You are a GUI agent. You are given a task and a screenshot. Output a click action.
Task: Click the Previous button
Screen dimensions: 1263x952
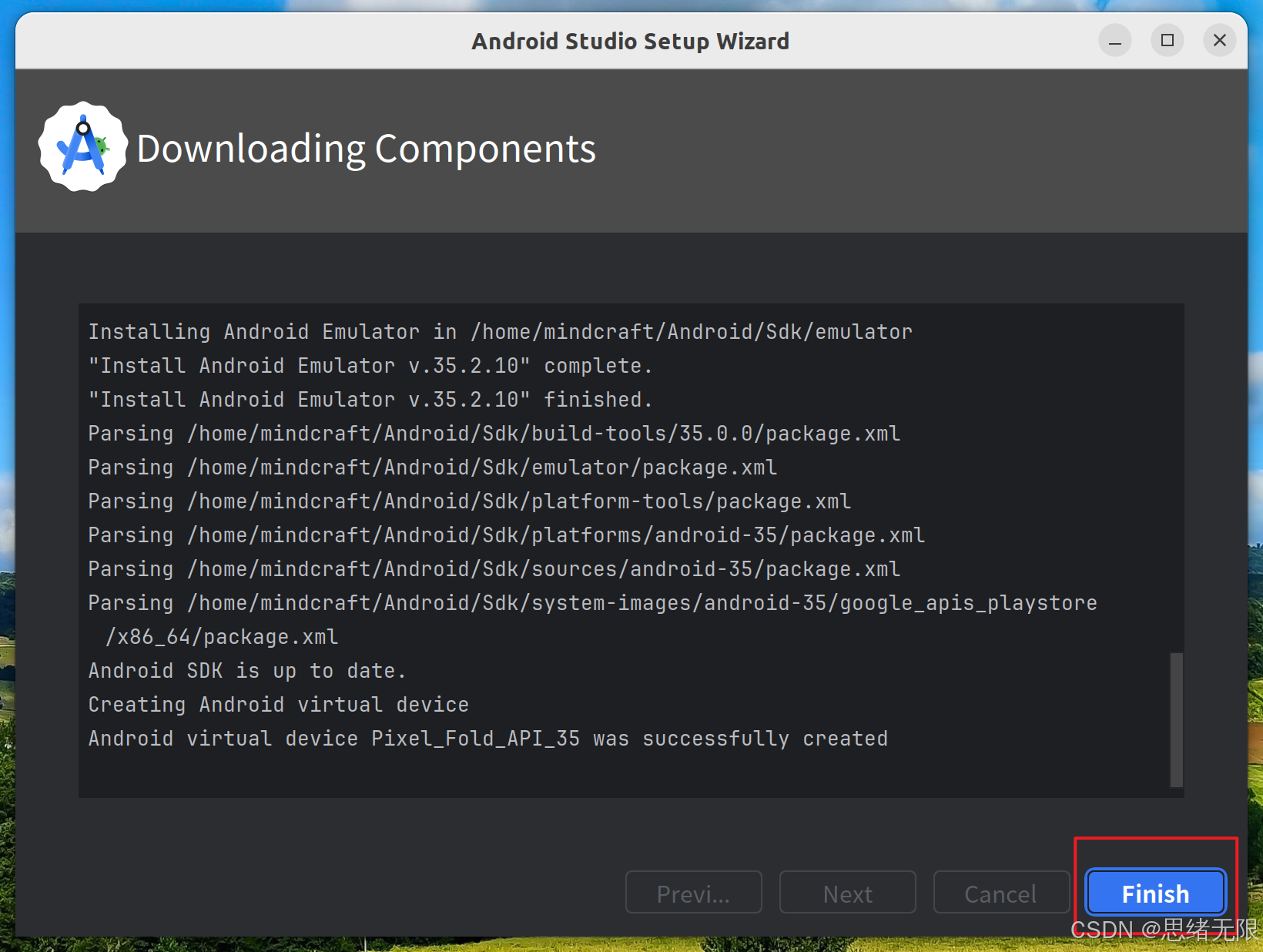pos(692,893)
